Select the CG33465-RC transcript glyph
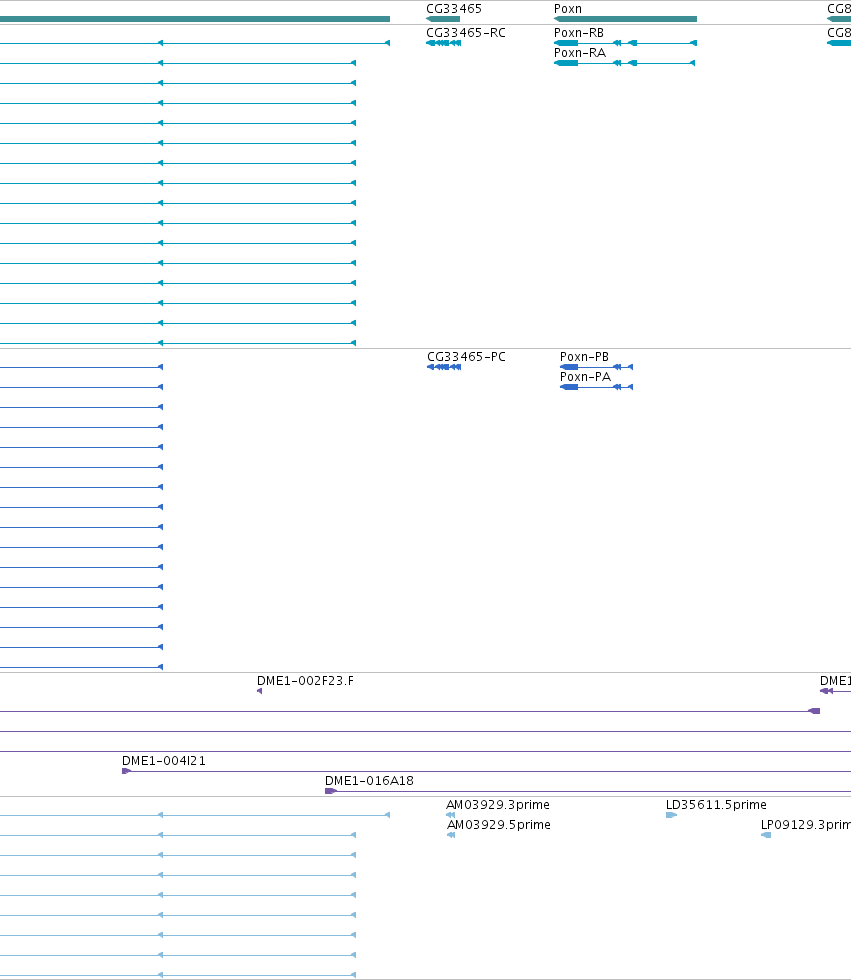The width and height of the screenshot is (851, 980). [x=444, y=43]
